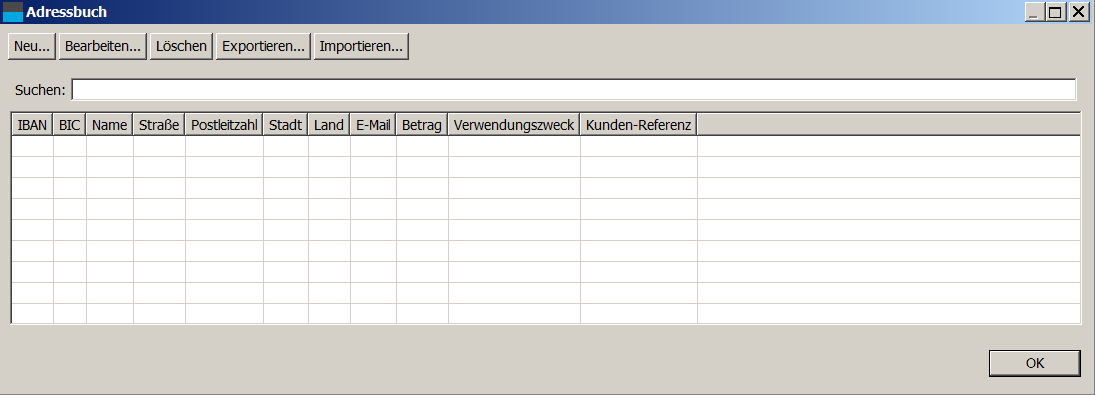Open the Exportieren... dialog
Screen dimensions: 1095x395
(x=263, y=47)
